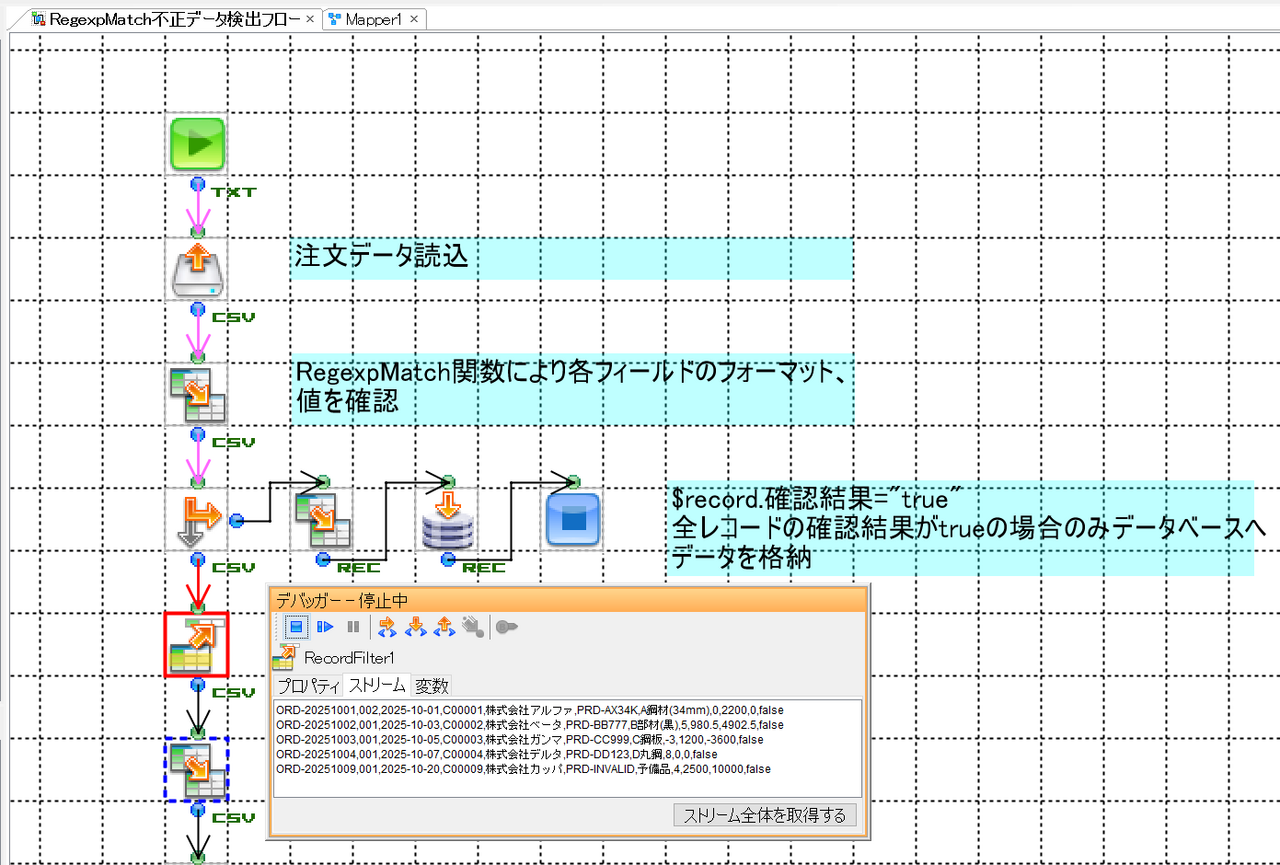Switch to the Mapper1 editor tab

[x=366, y=19]
